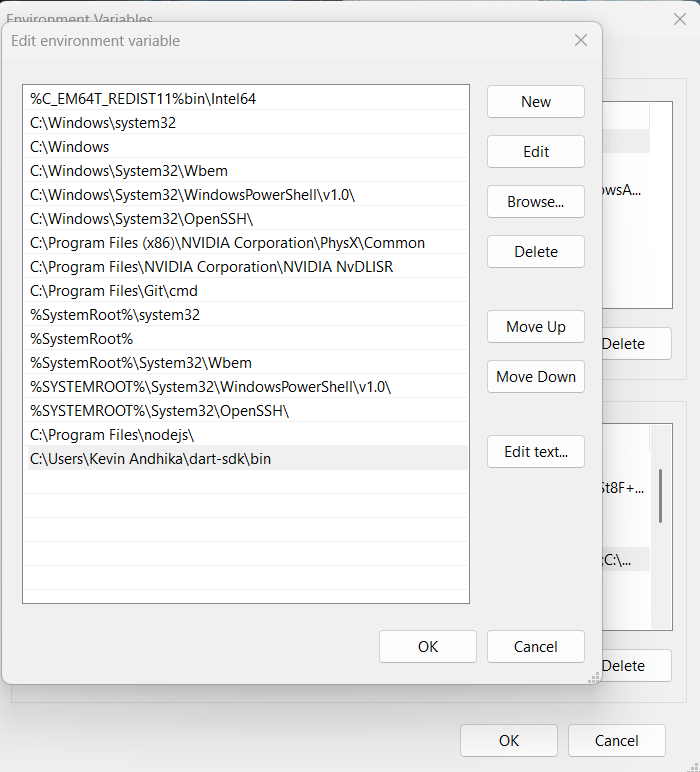This screenshot has width=700, height=772.
Task: Cancel the Edit environment variable dialog
Action: pyautogui.click(x=535, y=647)
